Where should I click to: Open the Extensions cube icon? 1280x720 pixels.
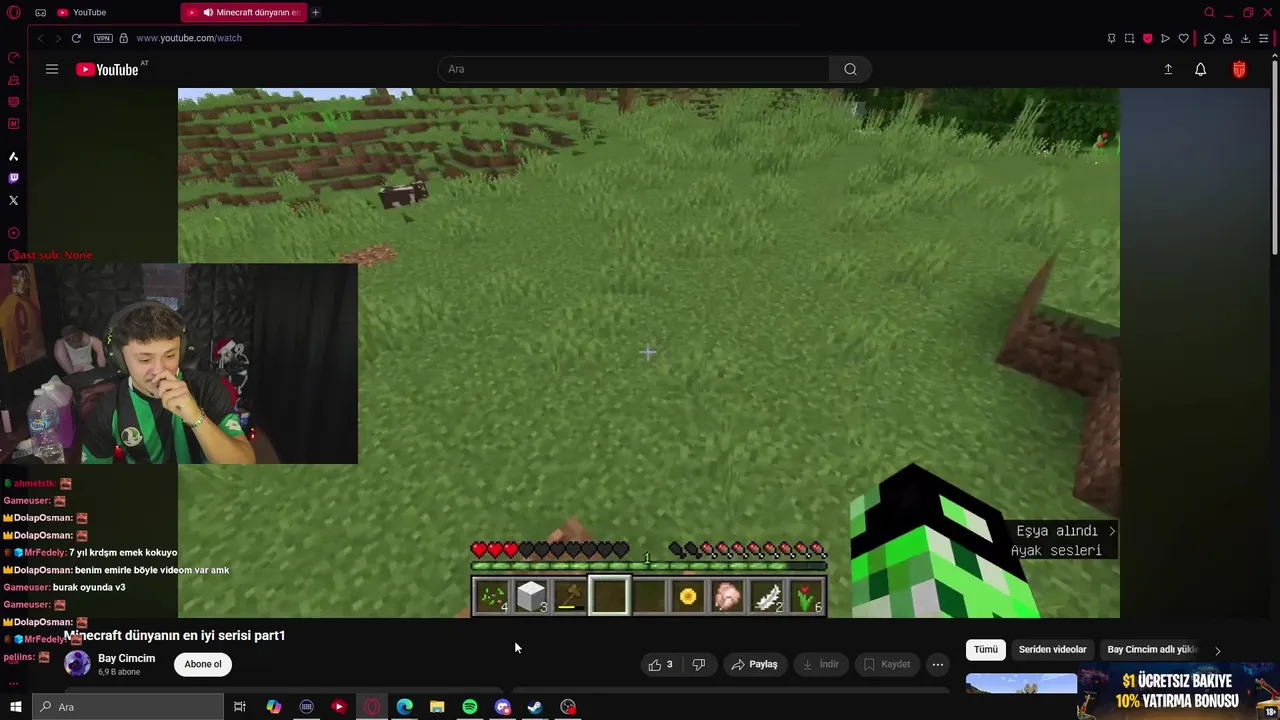click(x=1209, y=38)
